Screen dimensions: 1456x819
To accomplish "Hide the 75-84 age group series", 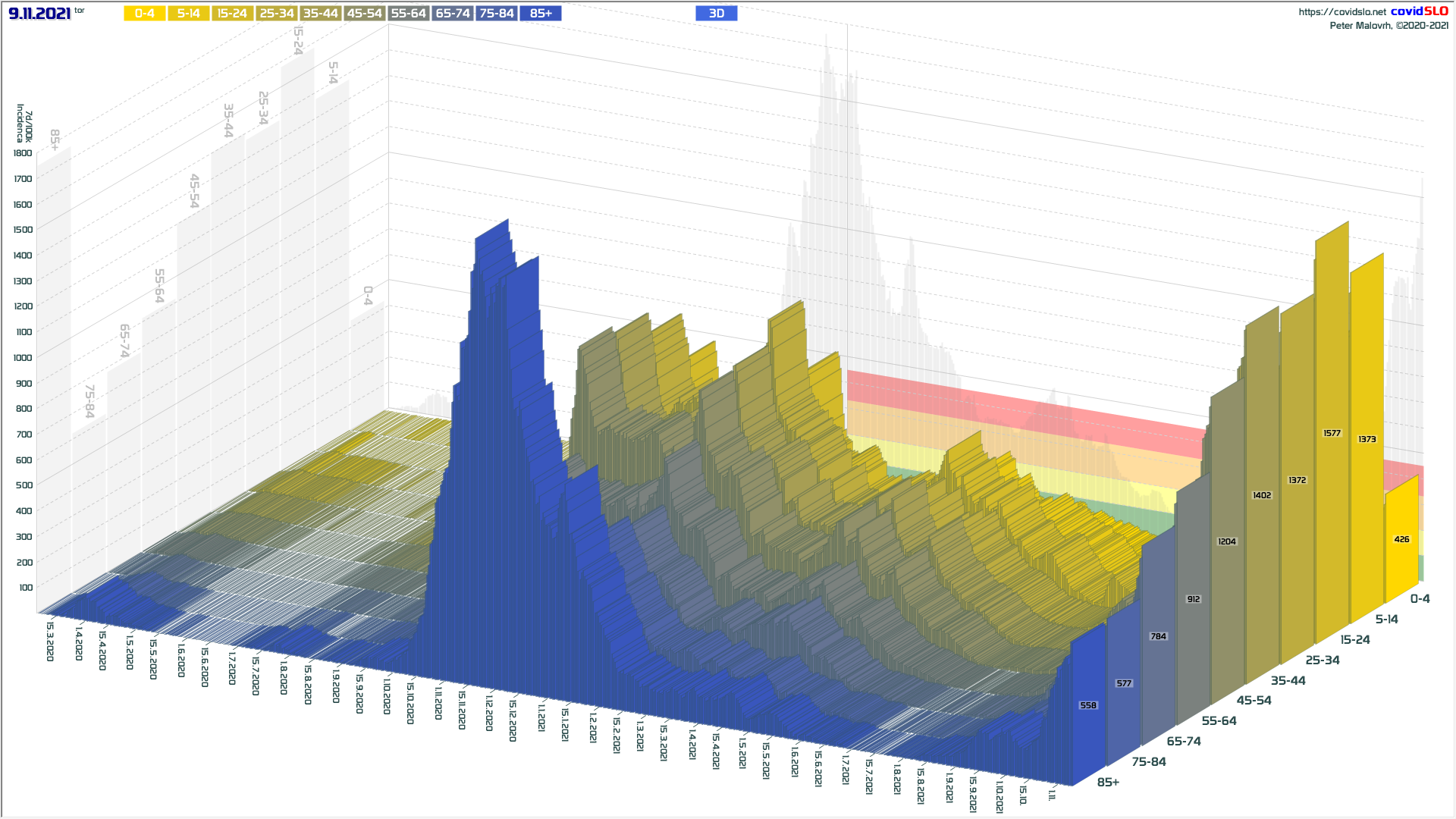I will (x=497, y=14).
